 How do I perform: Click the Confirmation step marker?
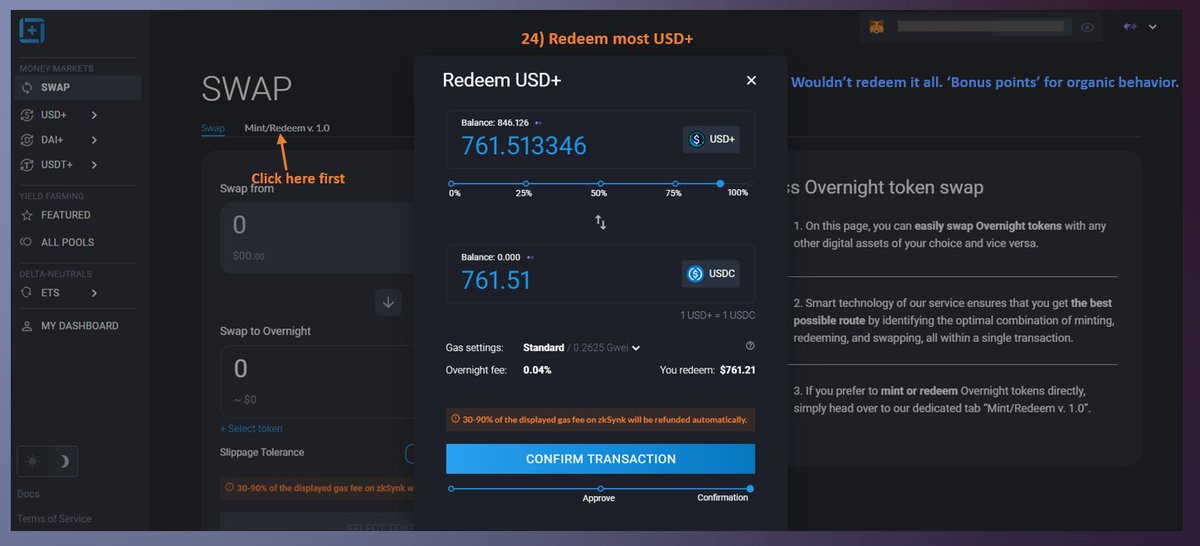click(750, 489)
